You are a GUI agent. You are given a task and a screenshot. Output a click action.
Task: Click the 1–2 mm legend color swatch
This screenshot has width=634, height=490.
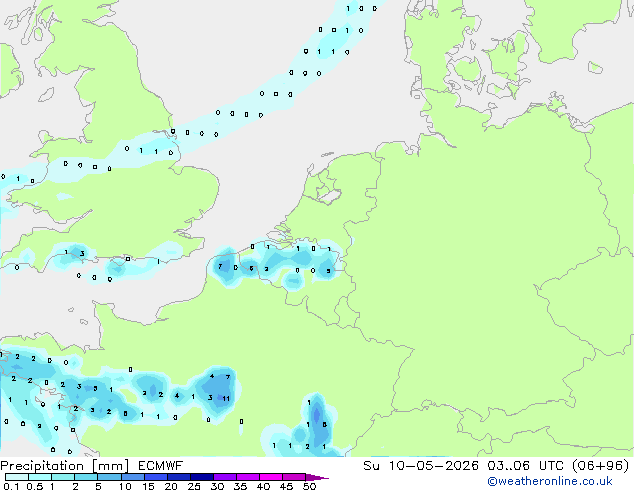click(x=63, y=477)
